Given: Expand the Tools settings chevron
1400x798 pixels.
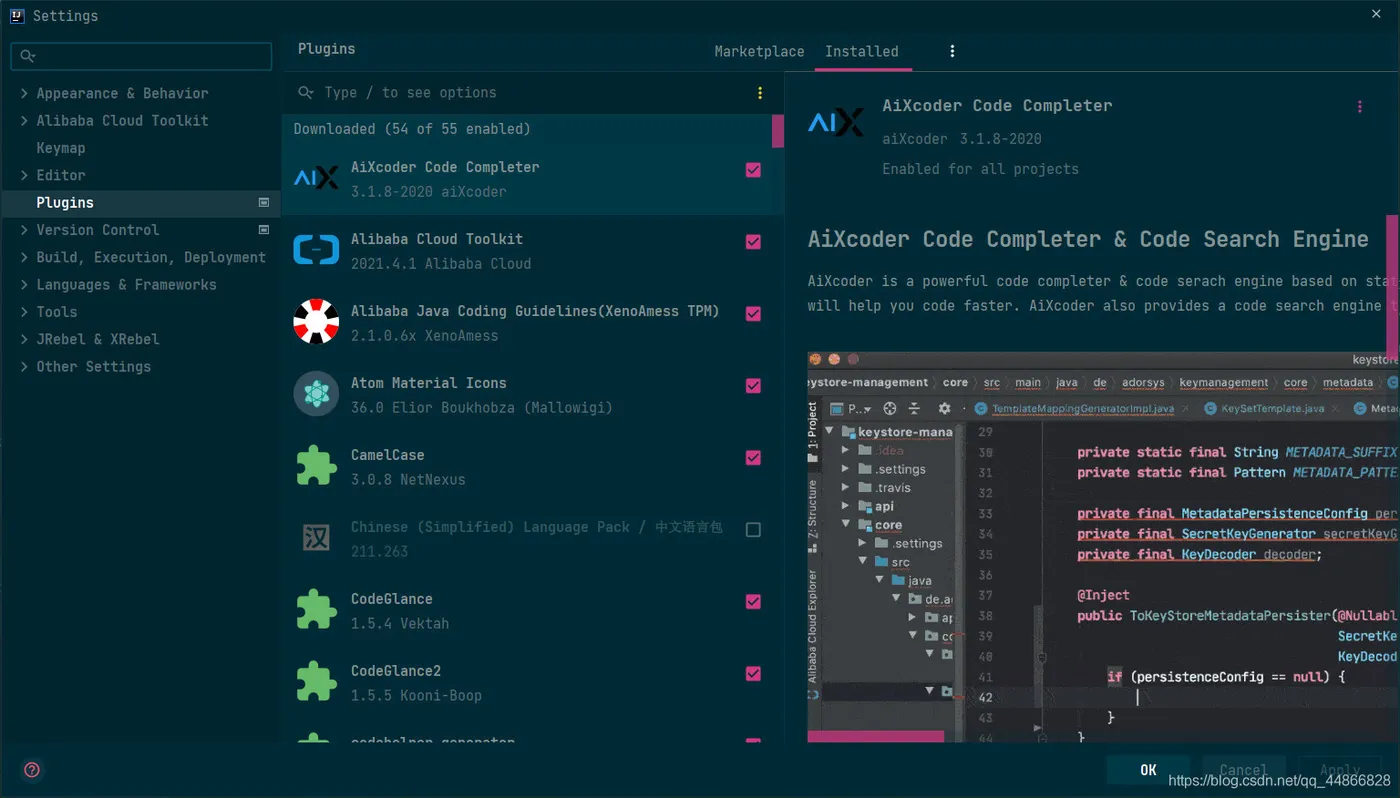Looking at the screenshot, I should (x=24, y=312).
